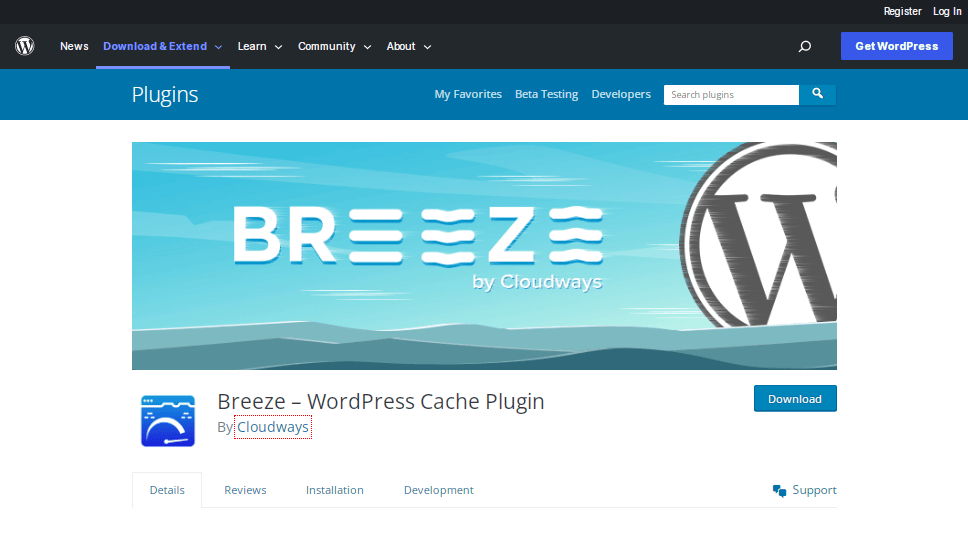968x539 pixels.
Task: Switch to the Development tab
Action: 438,490
